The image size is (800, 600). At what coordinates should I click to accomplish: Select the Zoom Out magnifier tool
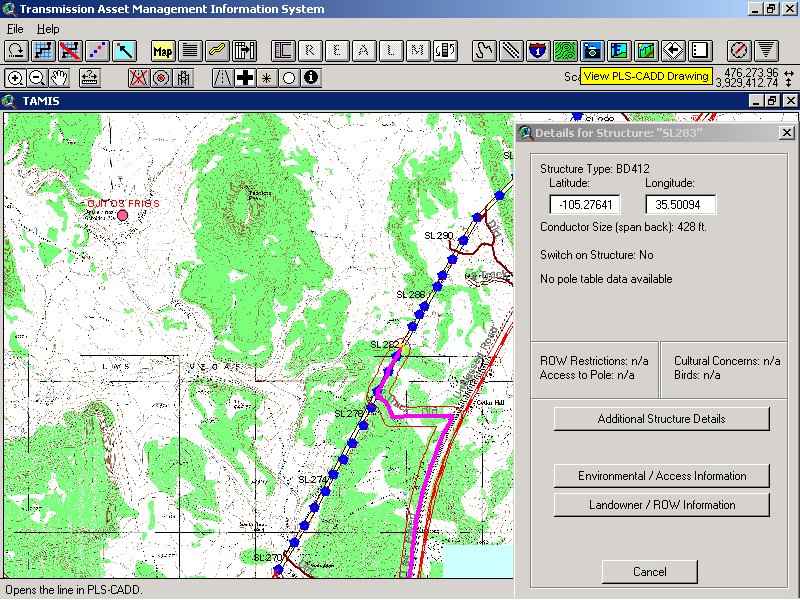click(37, 77)
